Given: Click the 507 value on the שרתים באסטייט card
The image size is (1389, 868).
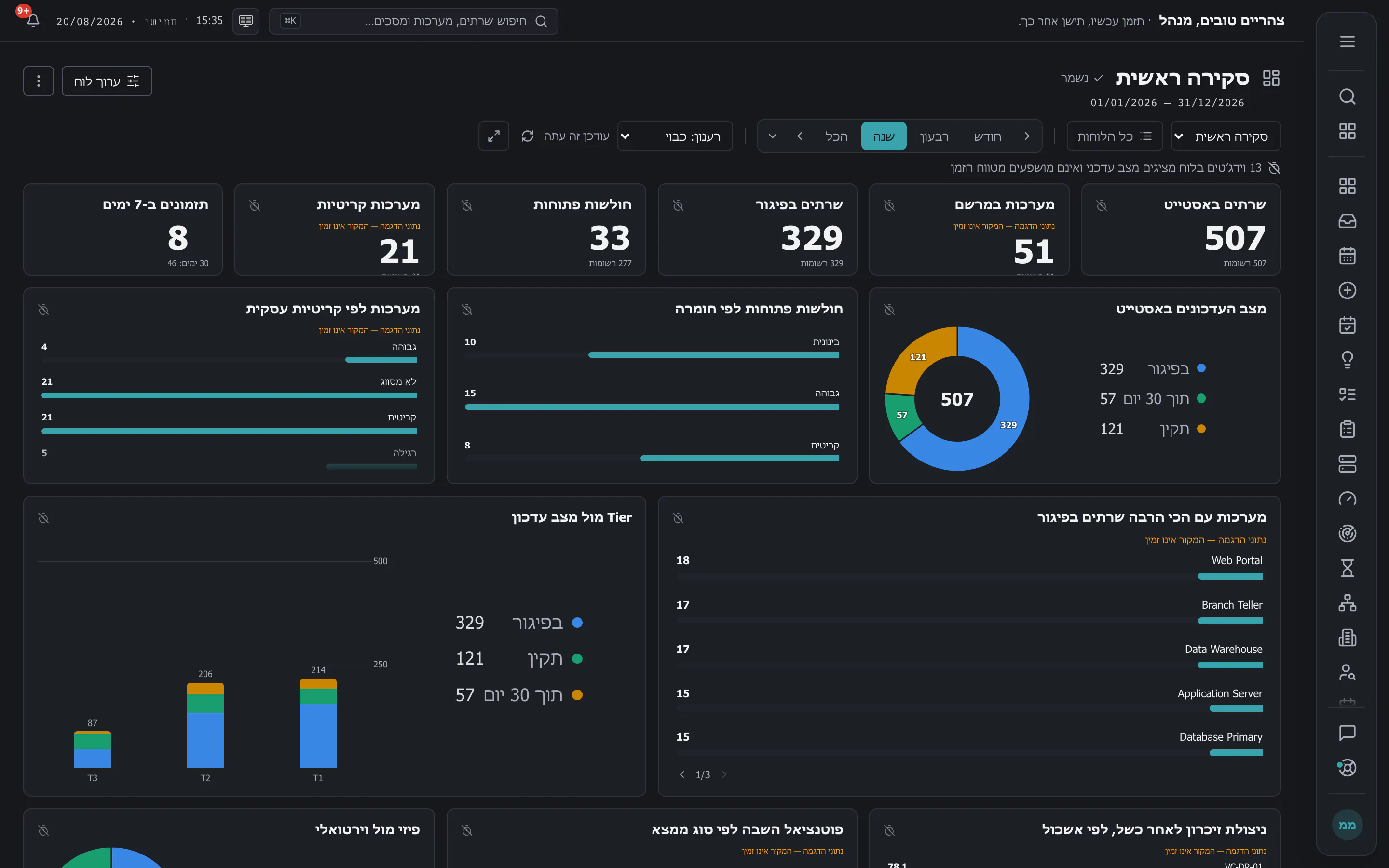Looking at the screenshot, I should click(x=1235, y=238).
